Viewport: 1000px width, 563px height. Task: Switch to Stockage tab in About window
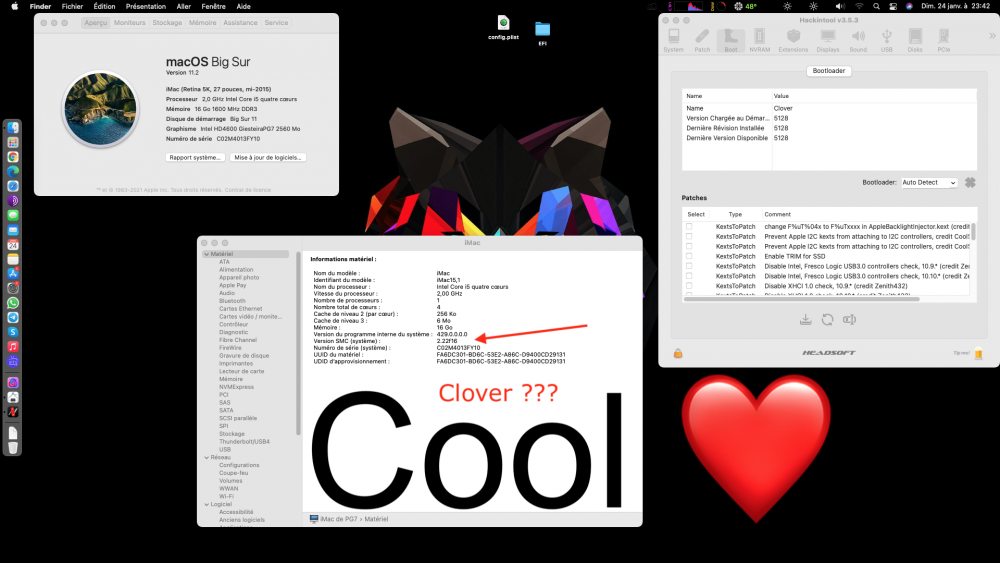(x=167, y=22)
